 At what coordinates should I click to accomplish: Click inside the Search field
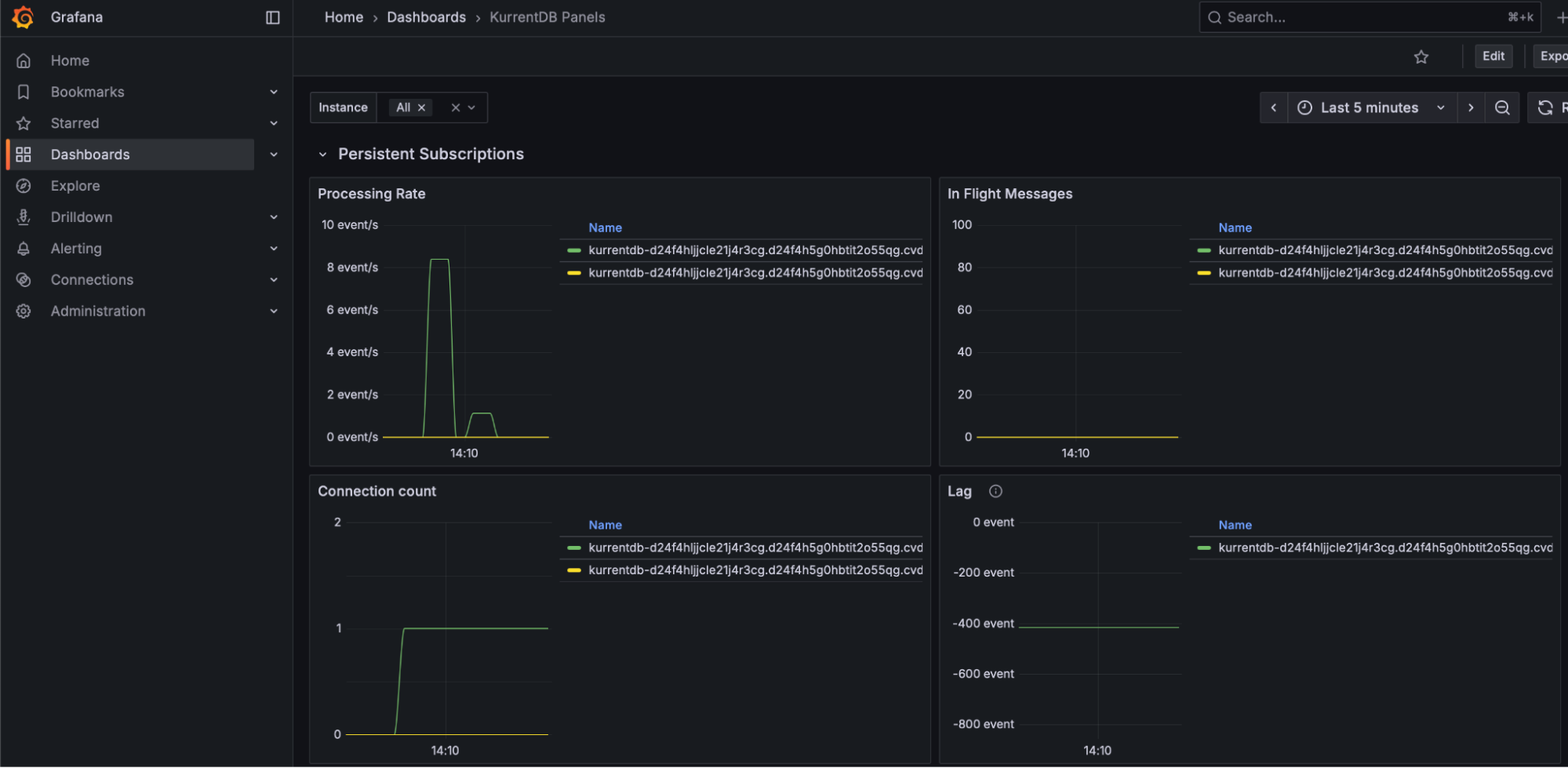coord(1333,16)
